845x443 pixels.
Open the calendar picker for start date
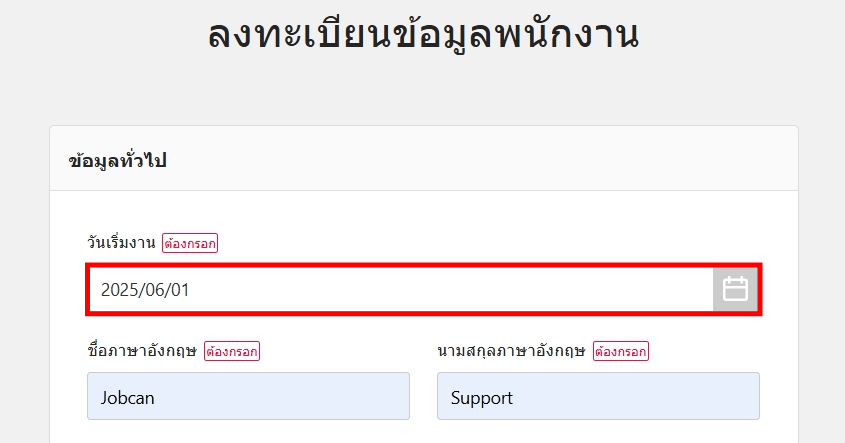(735, 290)
